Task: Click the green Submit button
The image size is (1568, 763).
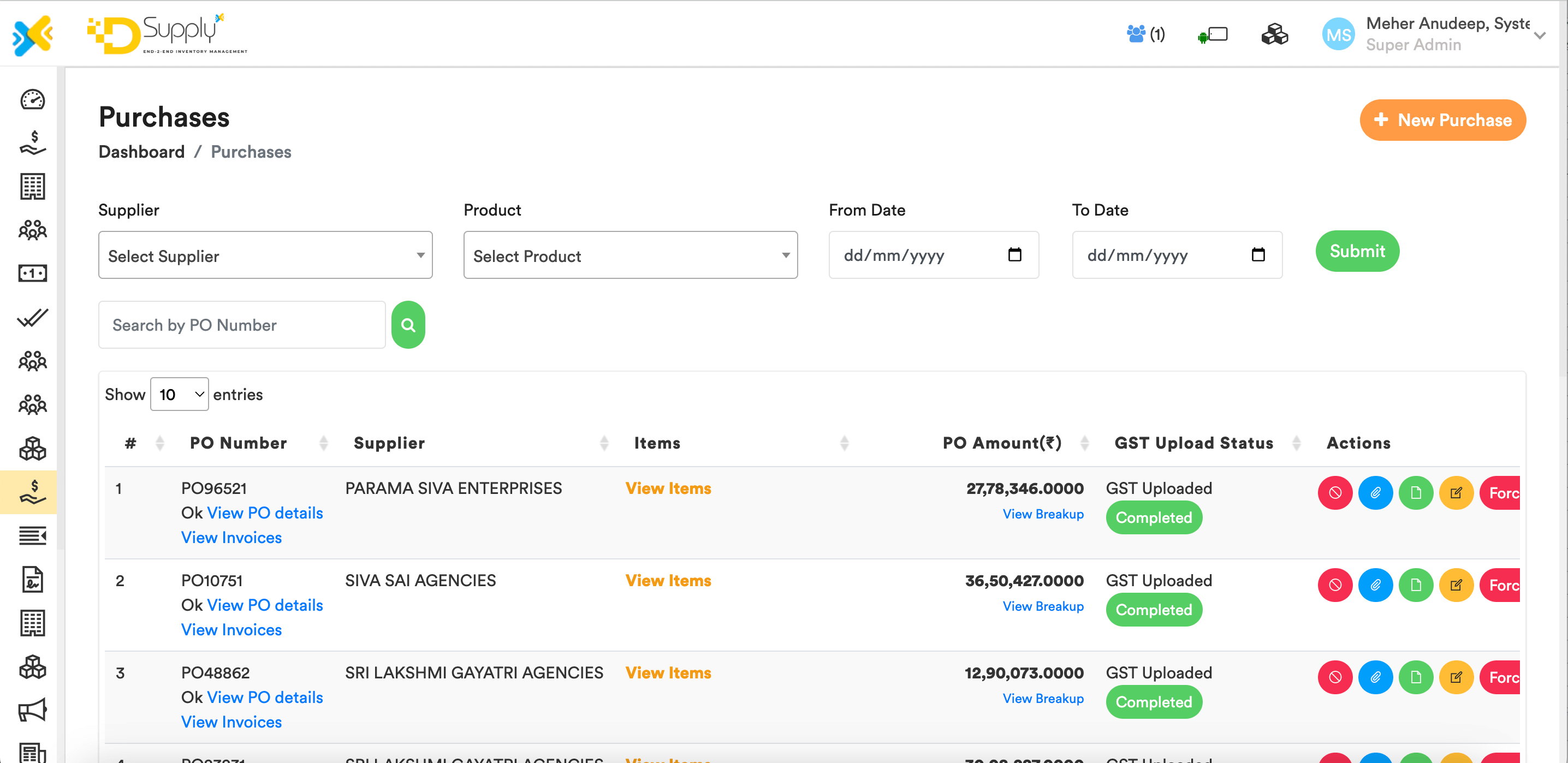Action: 1357,251
